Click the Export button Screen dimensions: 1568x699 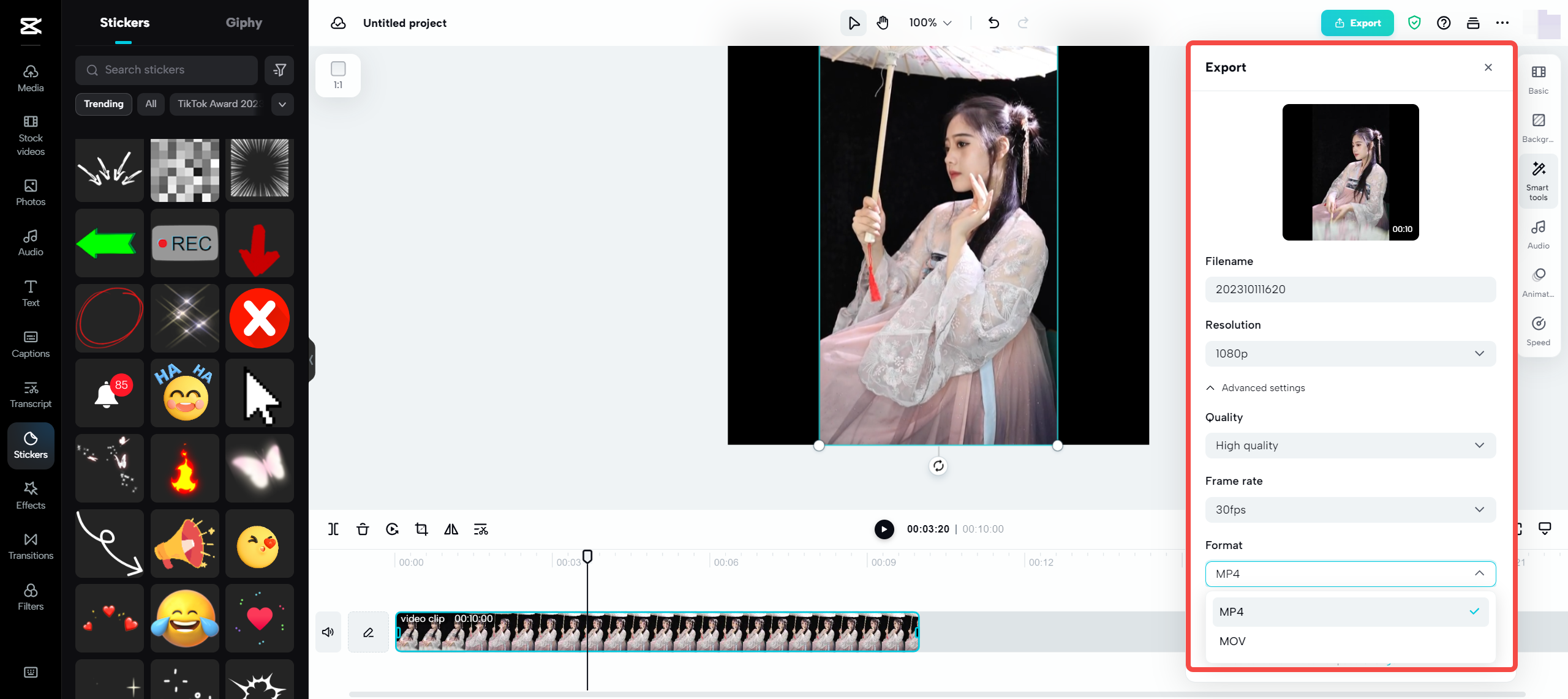point(1357,23)
